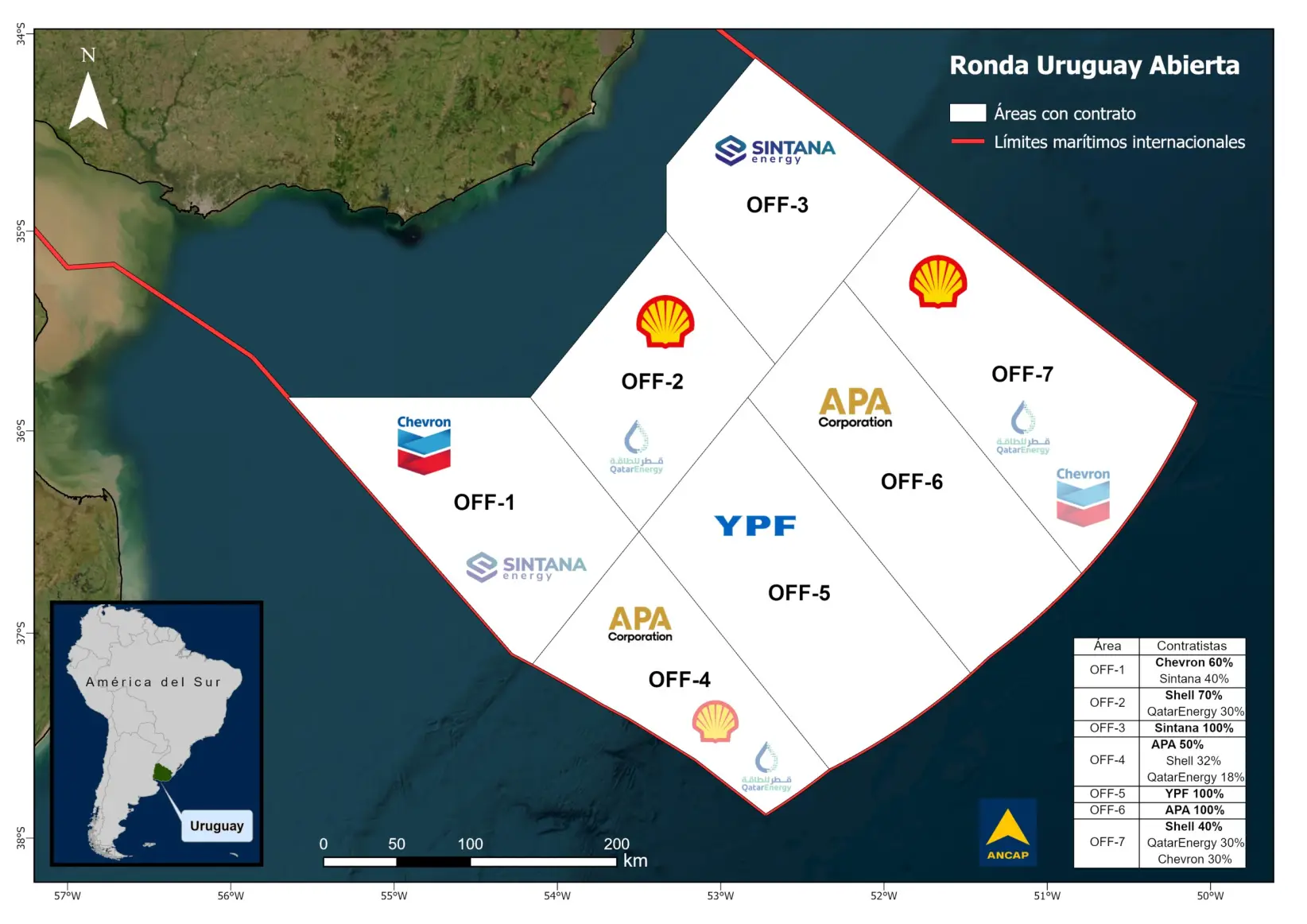Click the OFF-7 area label
Image resolution: width=1307 pixels, height=924 pixels.
coord(1022,375)
